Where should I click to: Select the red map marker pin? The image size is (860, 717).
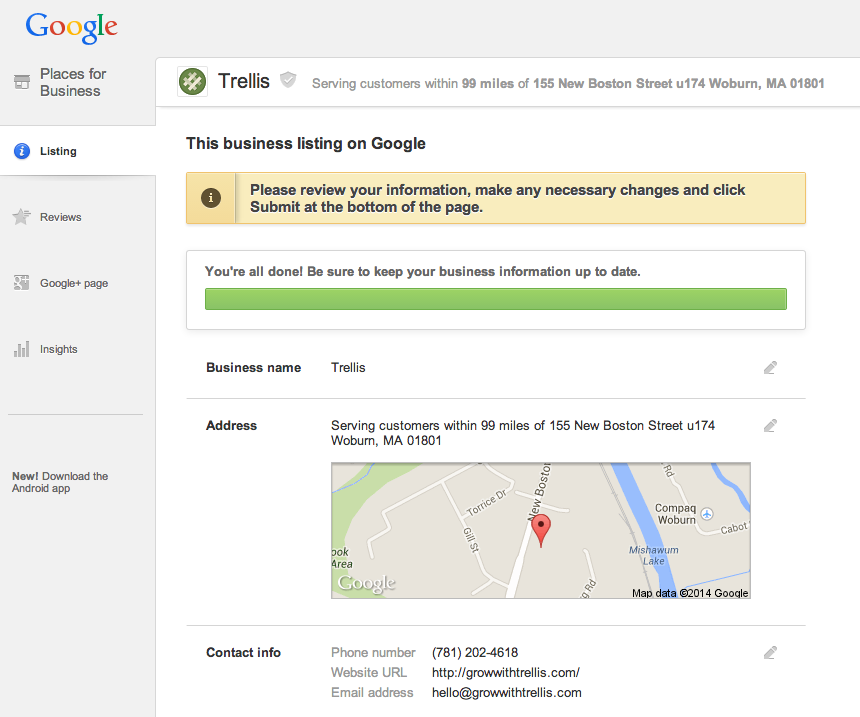[541, 527]
